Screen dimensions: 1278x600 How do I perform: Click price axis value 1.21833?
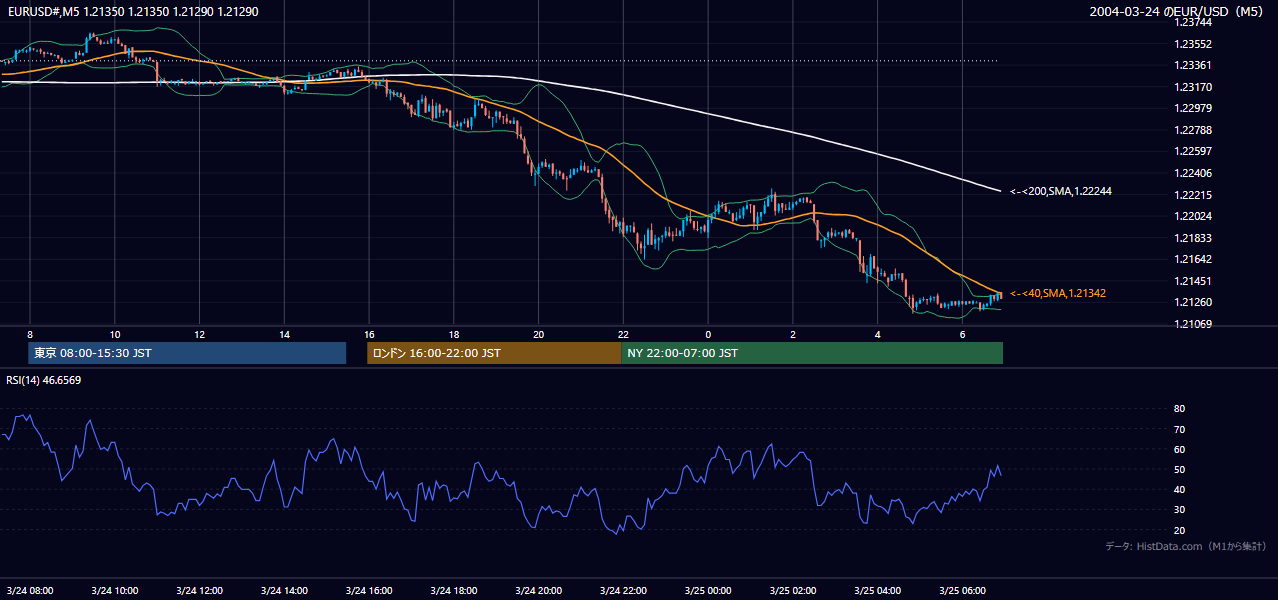tap(1191, 238)
